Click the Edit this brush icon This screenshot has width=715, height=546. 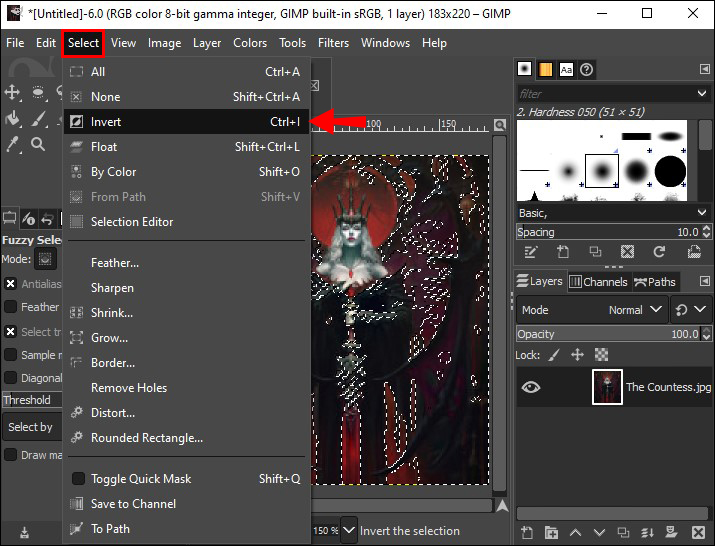click(531, 252)
